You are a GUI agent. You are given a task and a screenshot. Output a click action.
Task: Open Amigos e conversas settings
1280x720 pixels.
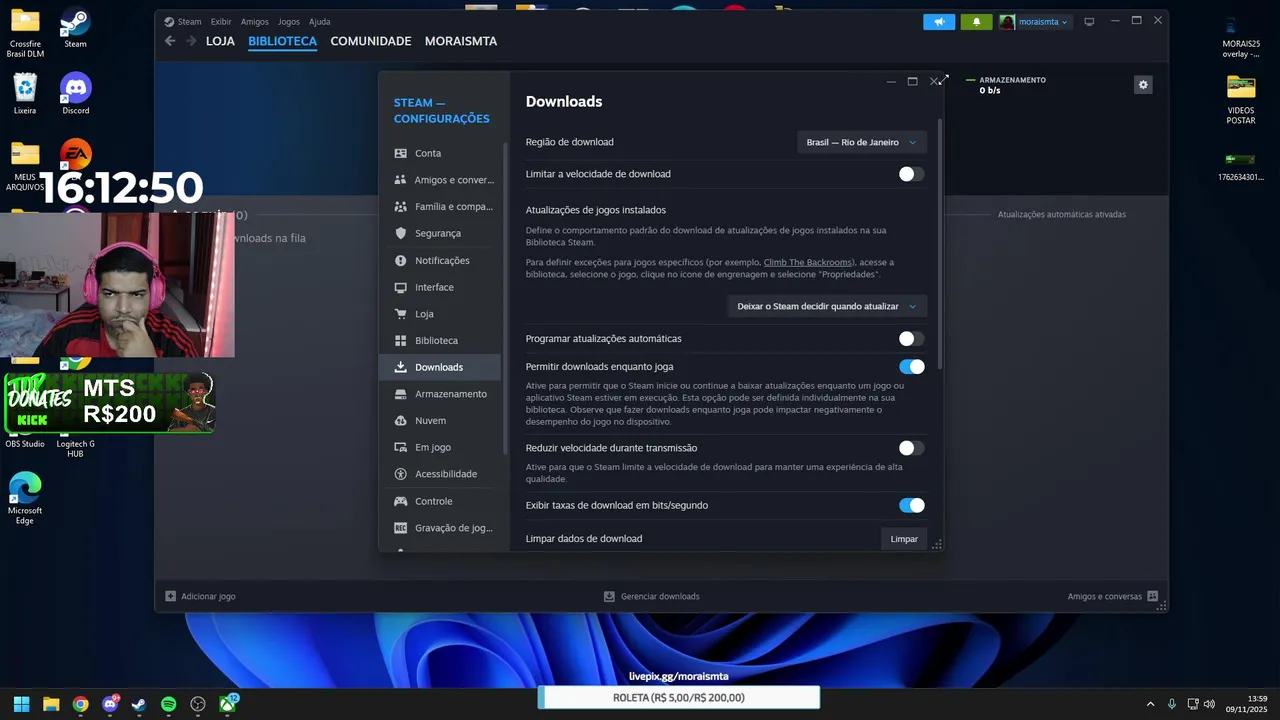[440, 180]
